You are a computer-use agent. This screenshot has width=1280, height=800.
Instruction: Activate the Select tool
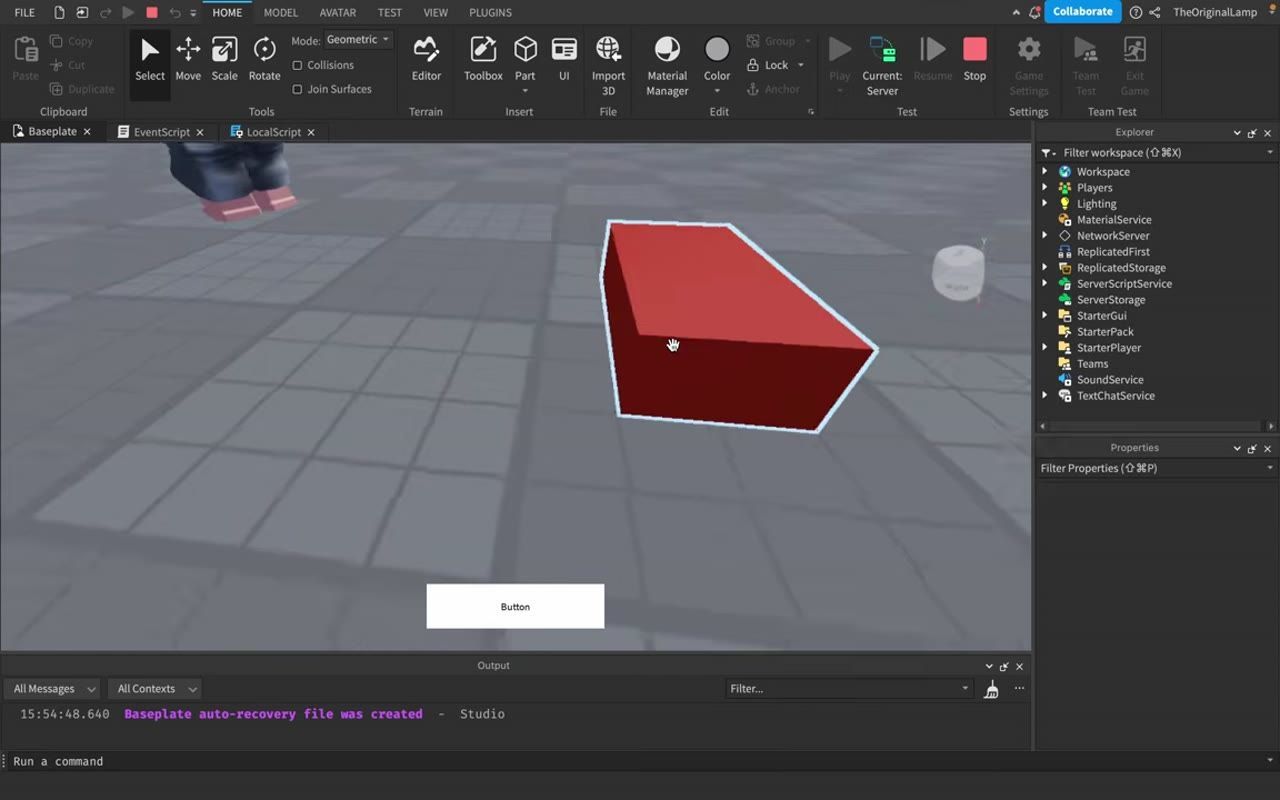click(x=150, y=62)
